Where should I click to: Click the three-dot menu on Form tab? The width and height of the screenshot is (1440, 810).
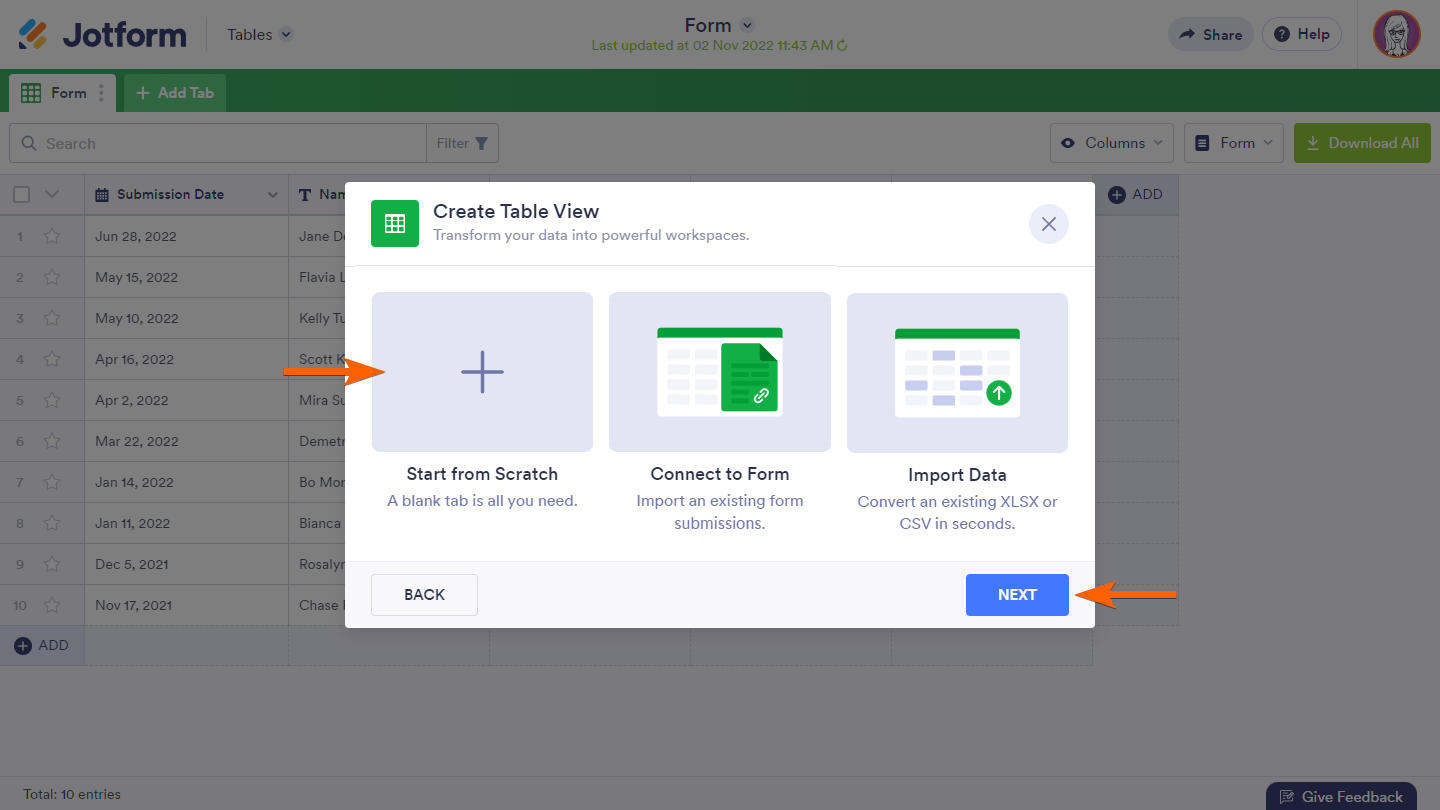(101, 93)
